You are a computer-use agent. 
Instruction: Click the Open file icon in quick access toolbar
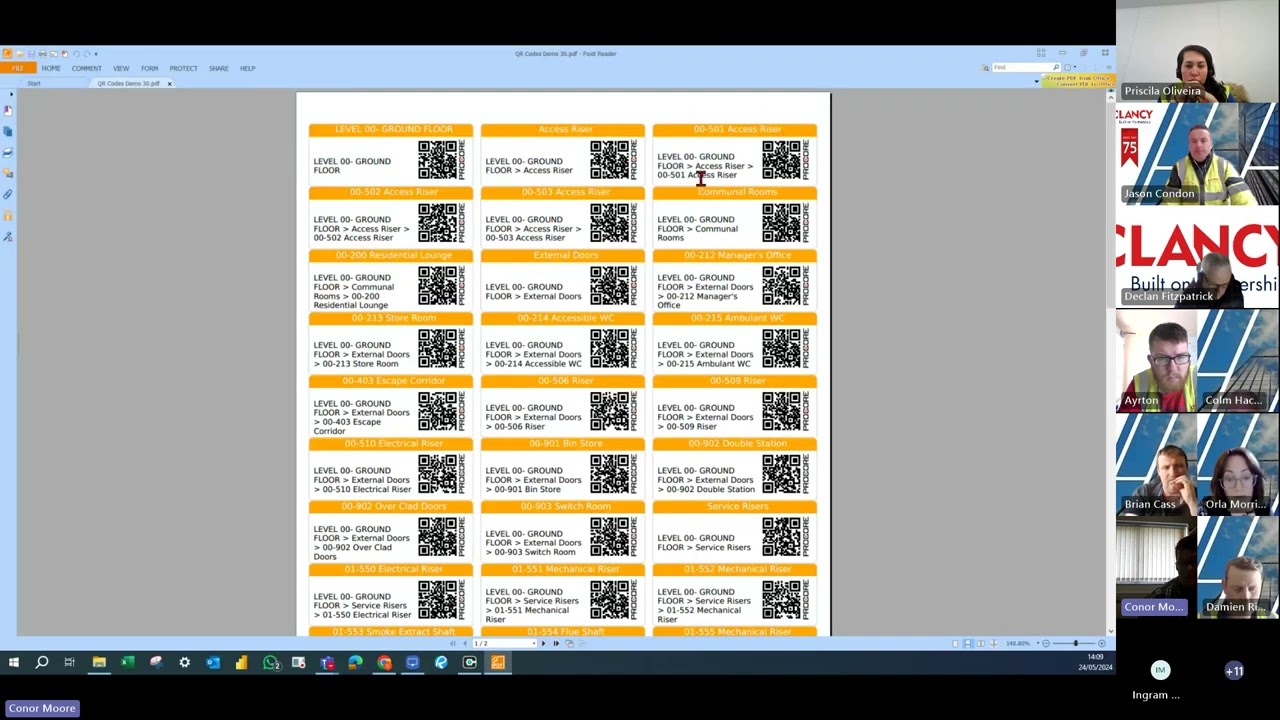click(20, 54)
